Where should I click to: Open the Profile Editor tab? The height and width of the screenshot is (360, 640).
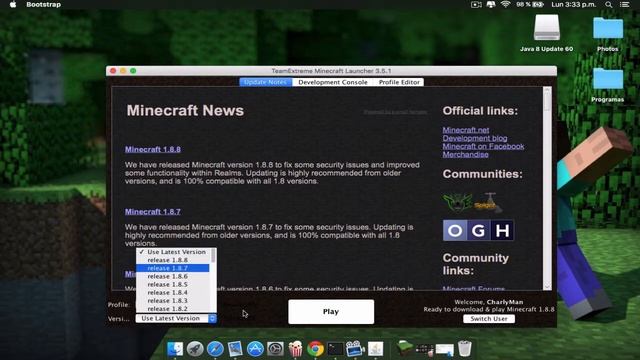coord(399,82)
